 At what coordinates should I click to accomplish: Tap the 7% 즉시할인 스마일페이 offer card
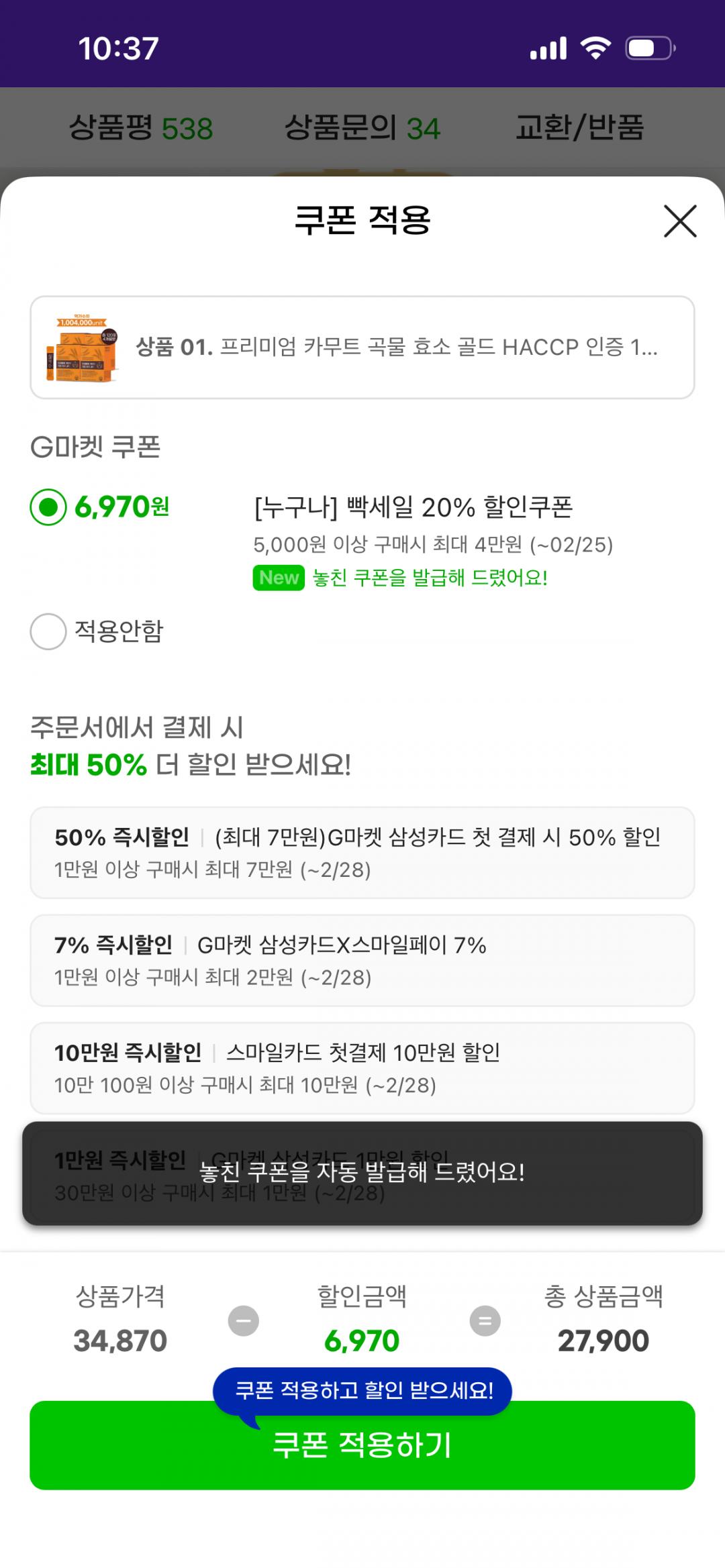pyautogui.click(x=362, y=960)
